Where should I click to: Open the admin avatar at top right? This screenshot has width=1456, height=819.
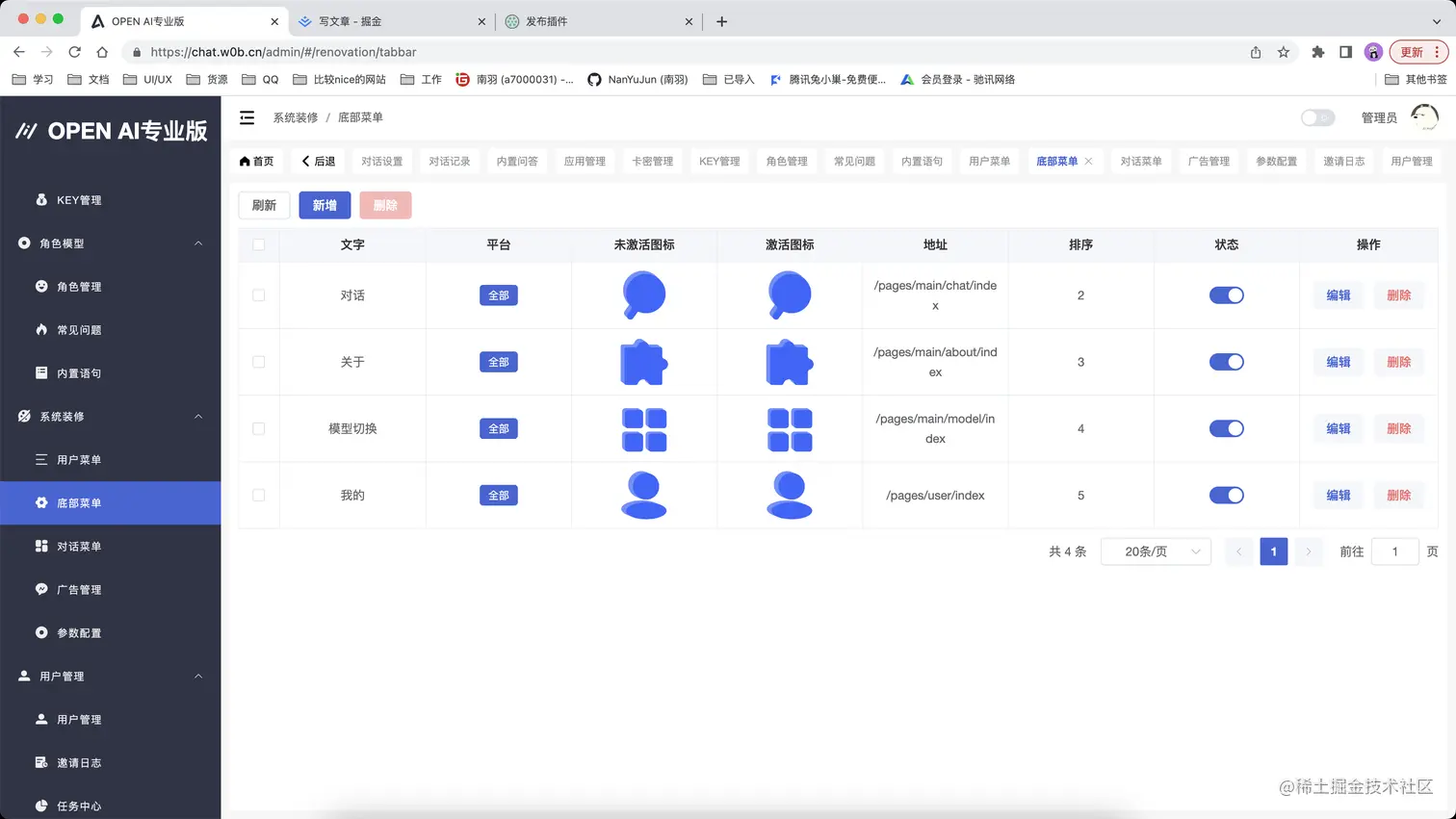[x=1424, y=116]
